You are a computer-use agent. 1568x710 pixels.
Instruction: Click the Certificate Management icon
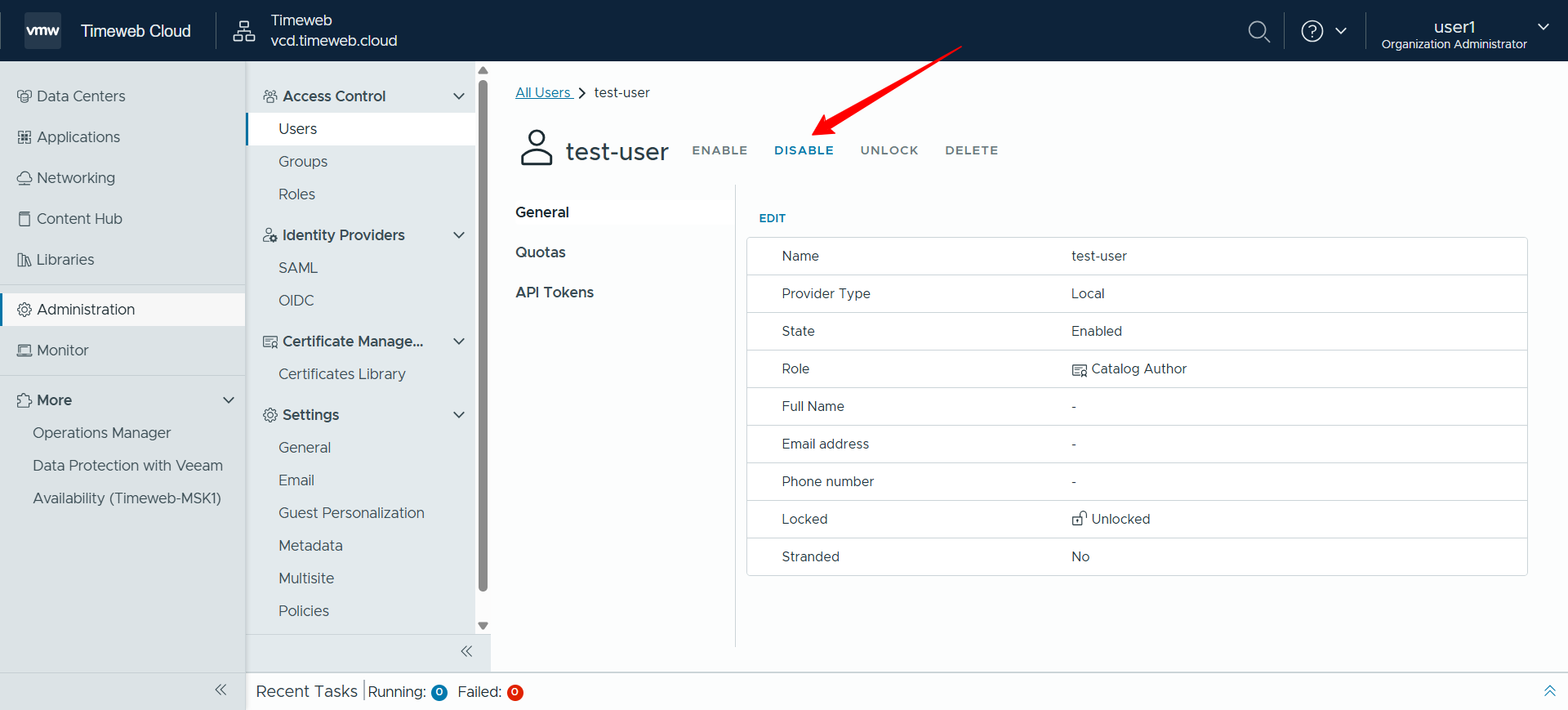pos(270,342)
